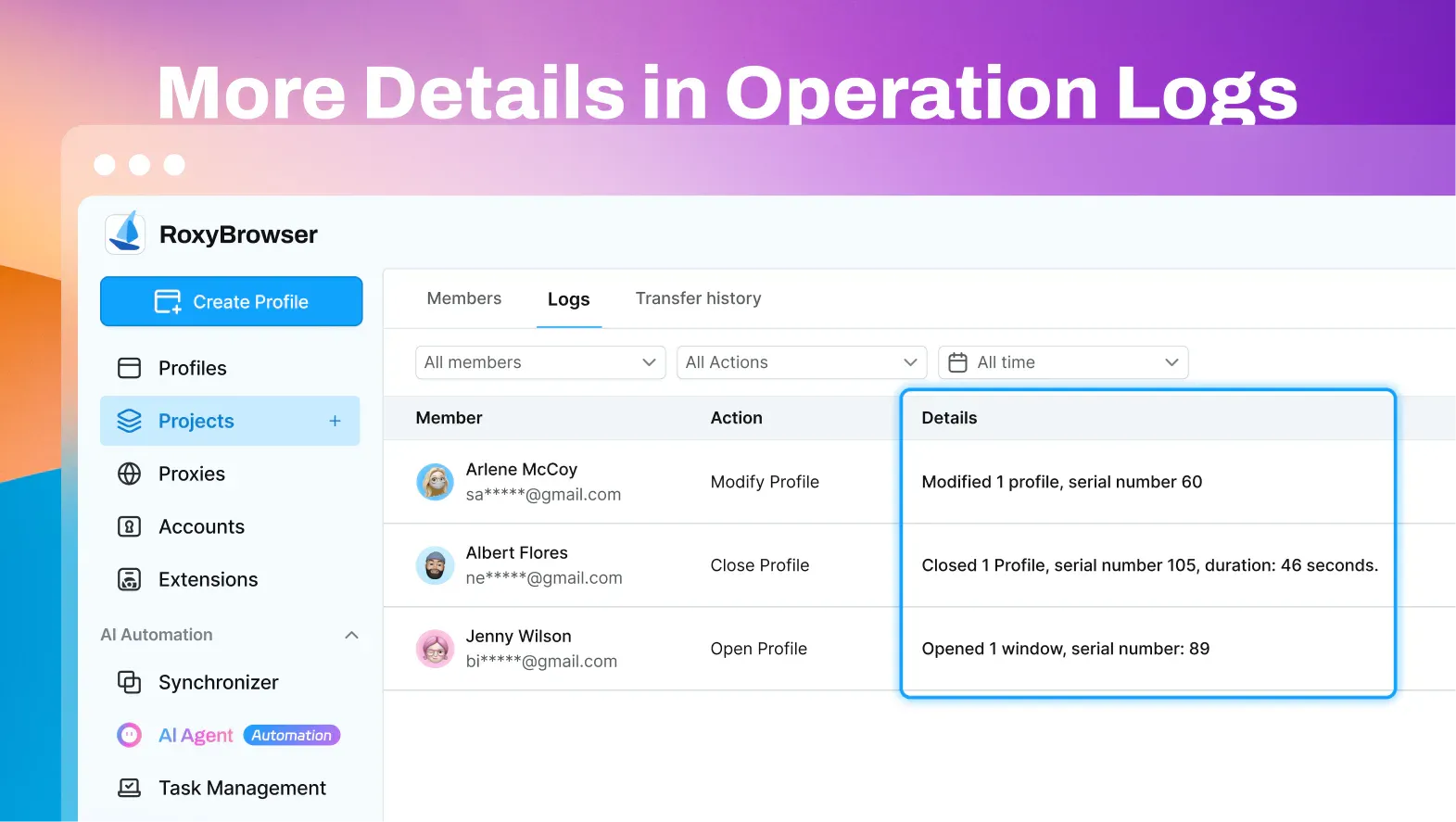
Task: Open Task Management from the sidebar
Action: (x=230, y=788)
